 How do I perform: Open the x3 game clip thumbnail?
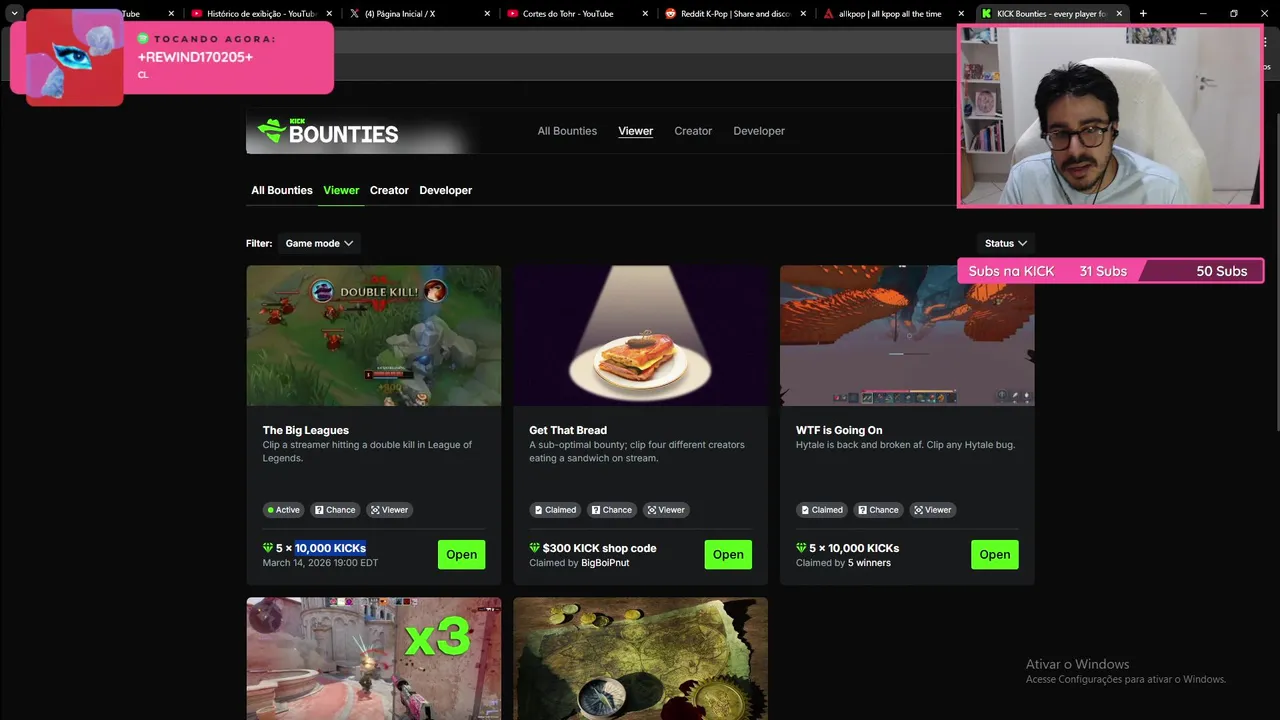coord(374,659)
